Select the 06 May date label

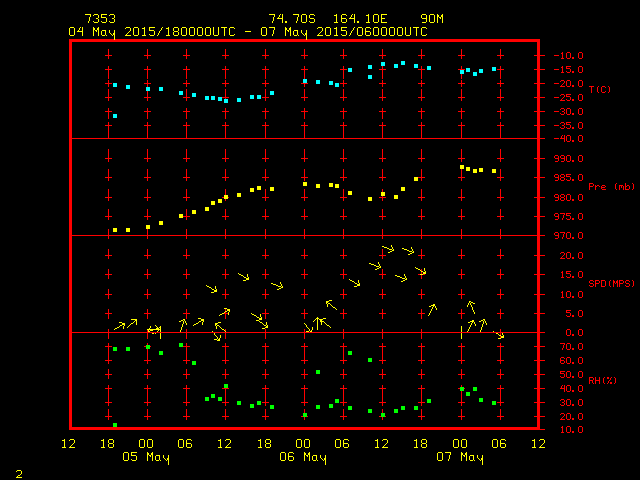(x=303, y=457)
